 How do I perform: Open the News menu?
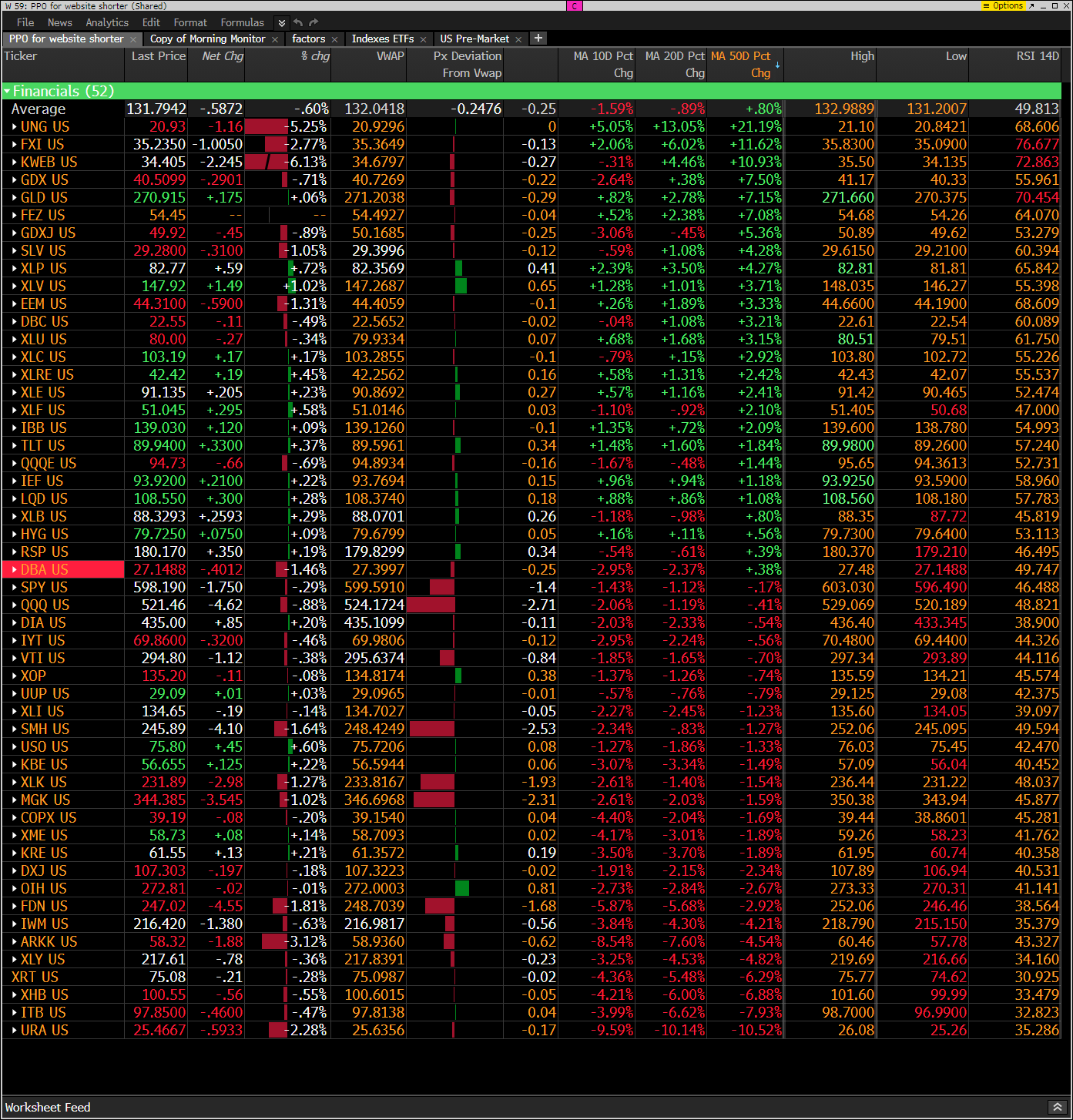[x=59, y=22]
